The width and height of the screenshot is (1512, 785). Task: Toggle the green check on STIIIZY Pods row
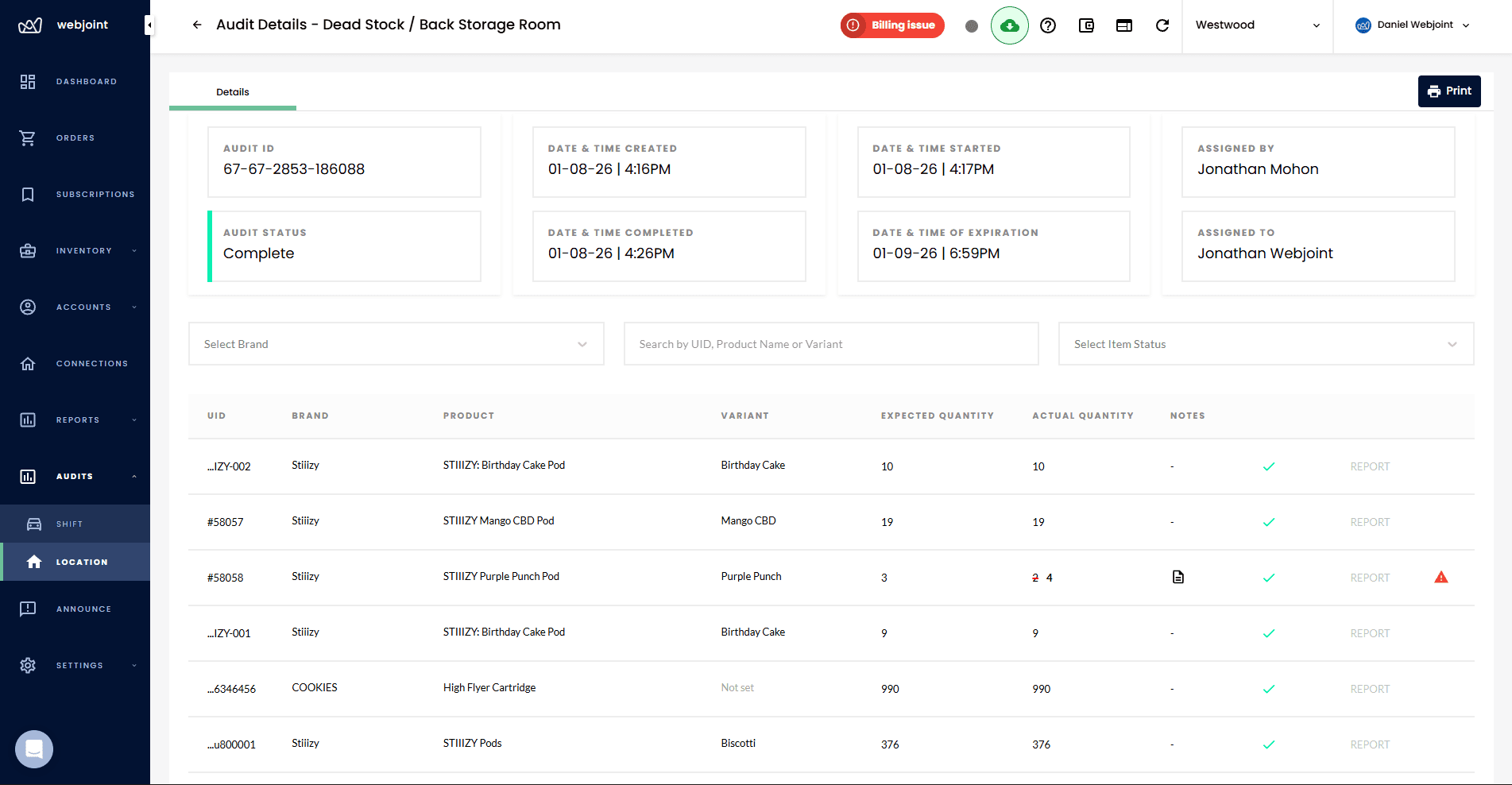coord(1269,744)
